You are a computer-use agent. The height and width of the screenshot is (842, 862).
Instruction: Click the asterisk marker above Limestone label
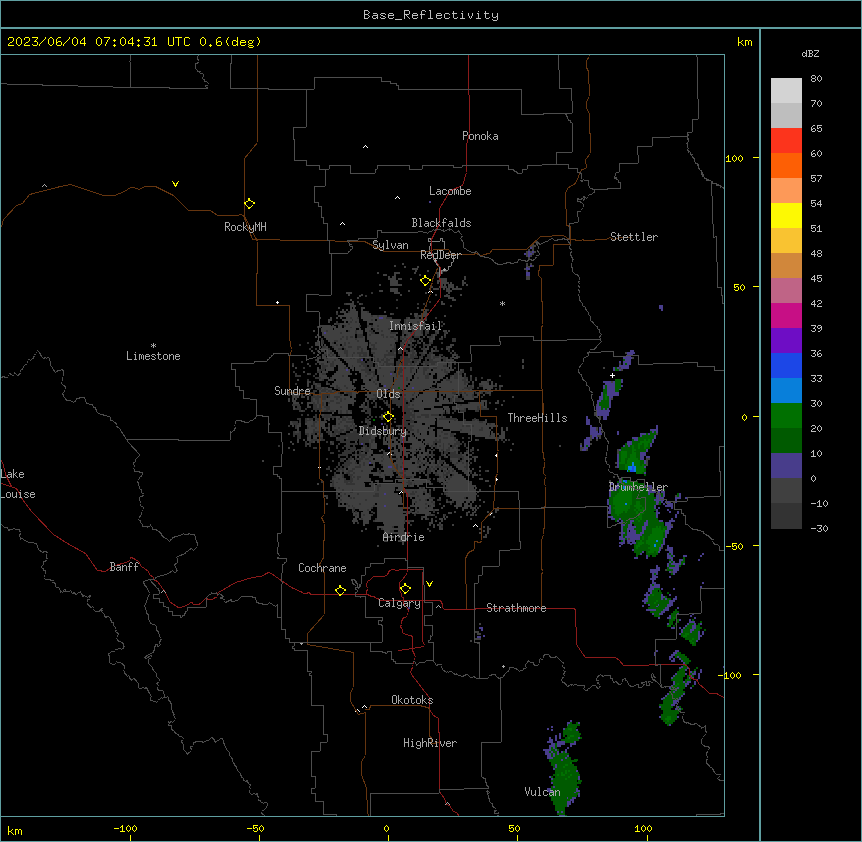[153, 346]
